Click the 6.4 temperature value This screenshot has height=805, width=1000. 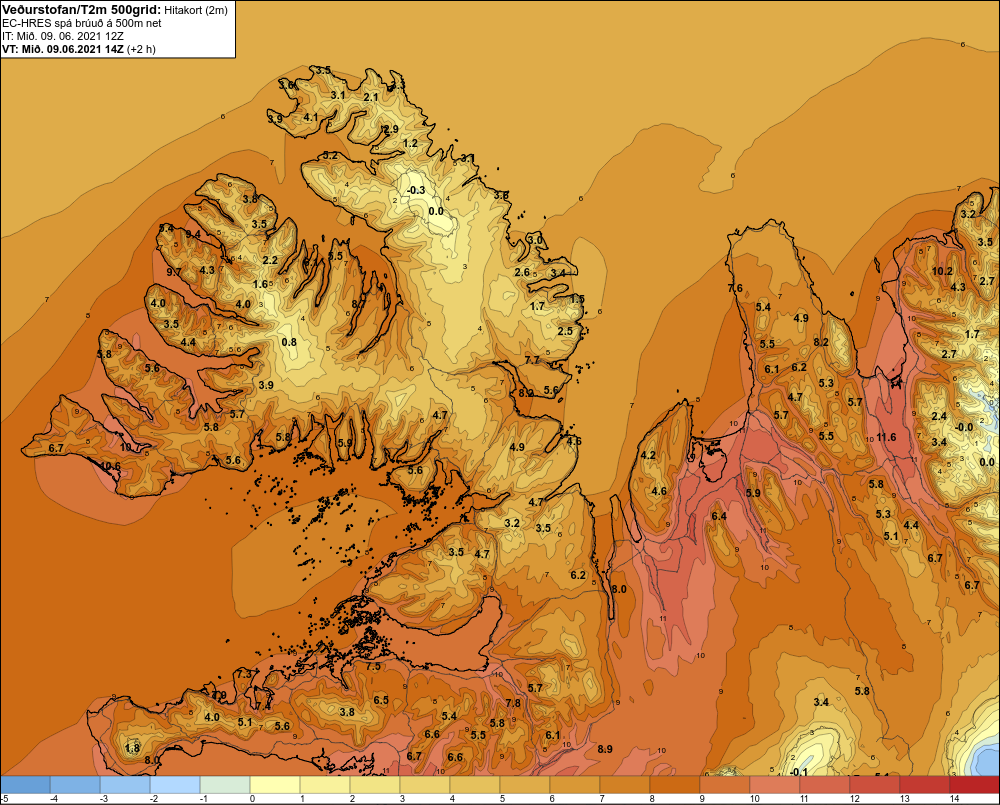click(719, 516)
